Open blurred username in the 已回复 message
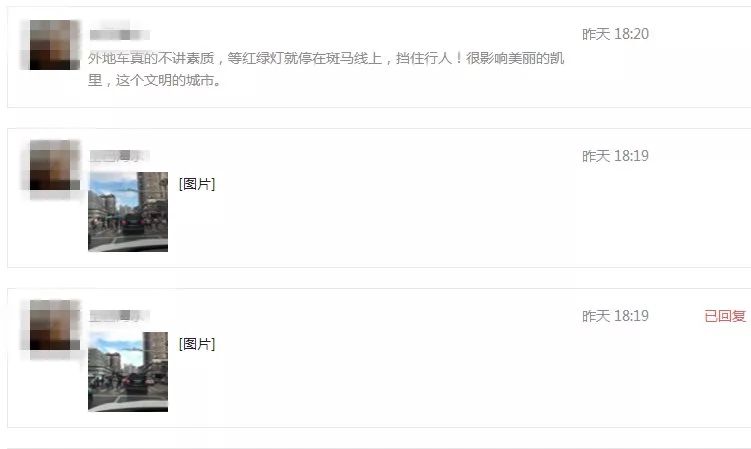The width and height of the screenshot is (751, 449). 120,315
